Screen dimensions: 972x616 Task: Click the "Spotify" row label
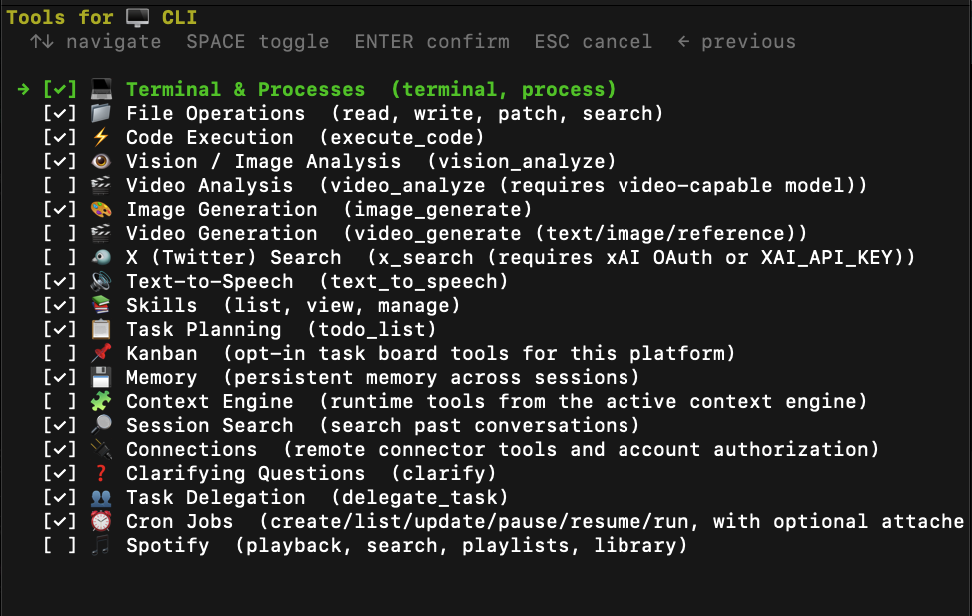(168, 545)
